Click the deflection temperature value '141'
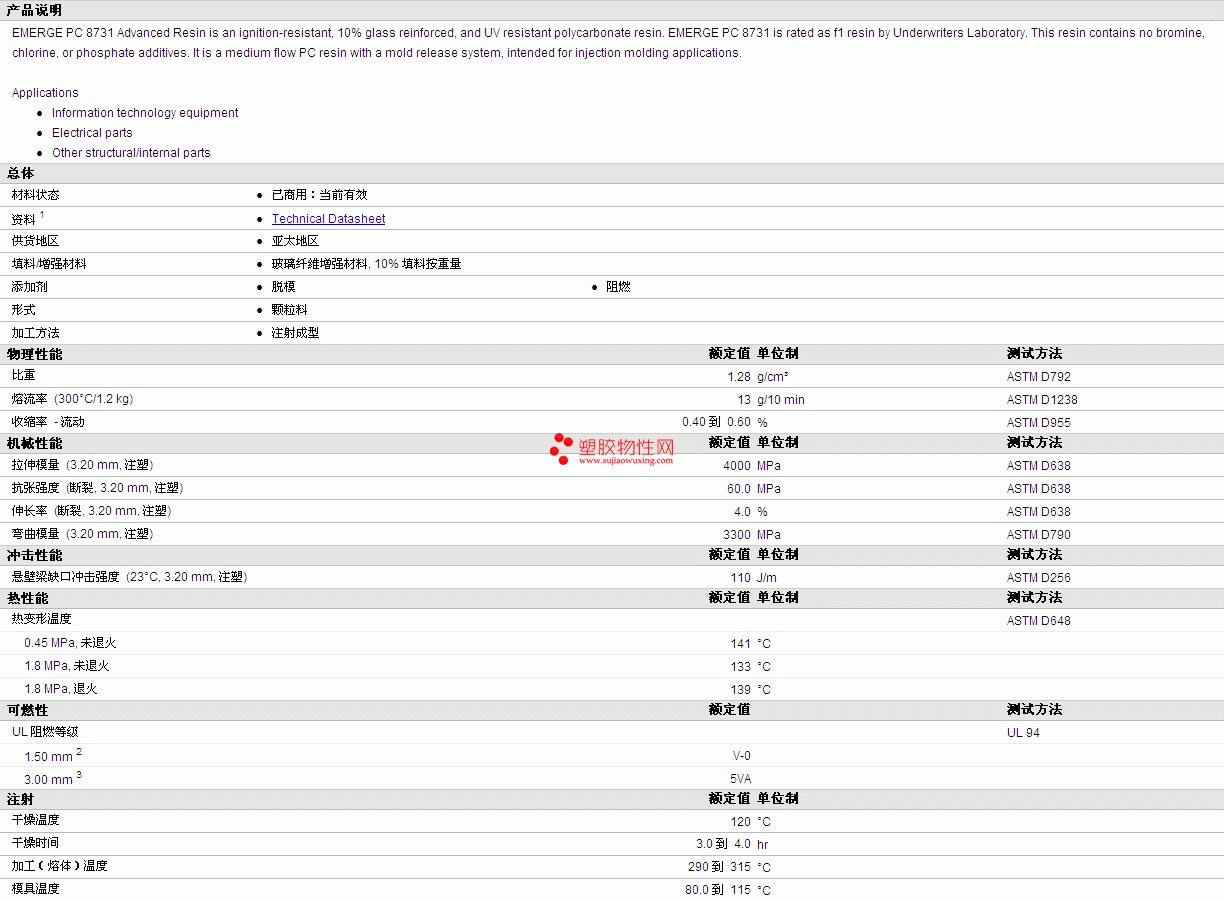The width and height of the screenshot is (1224, 900). [x=740, y=644]
